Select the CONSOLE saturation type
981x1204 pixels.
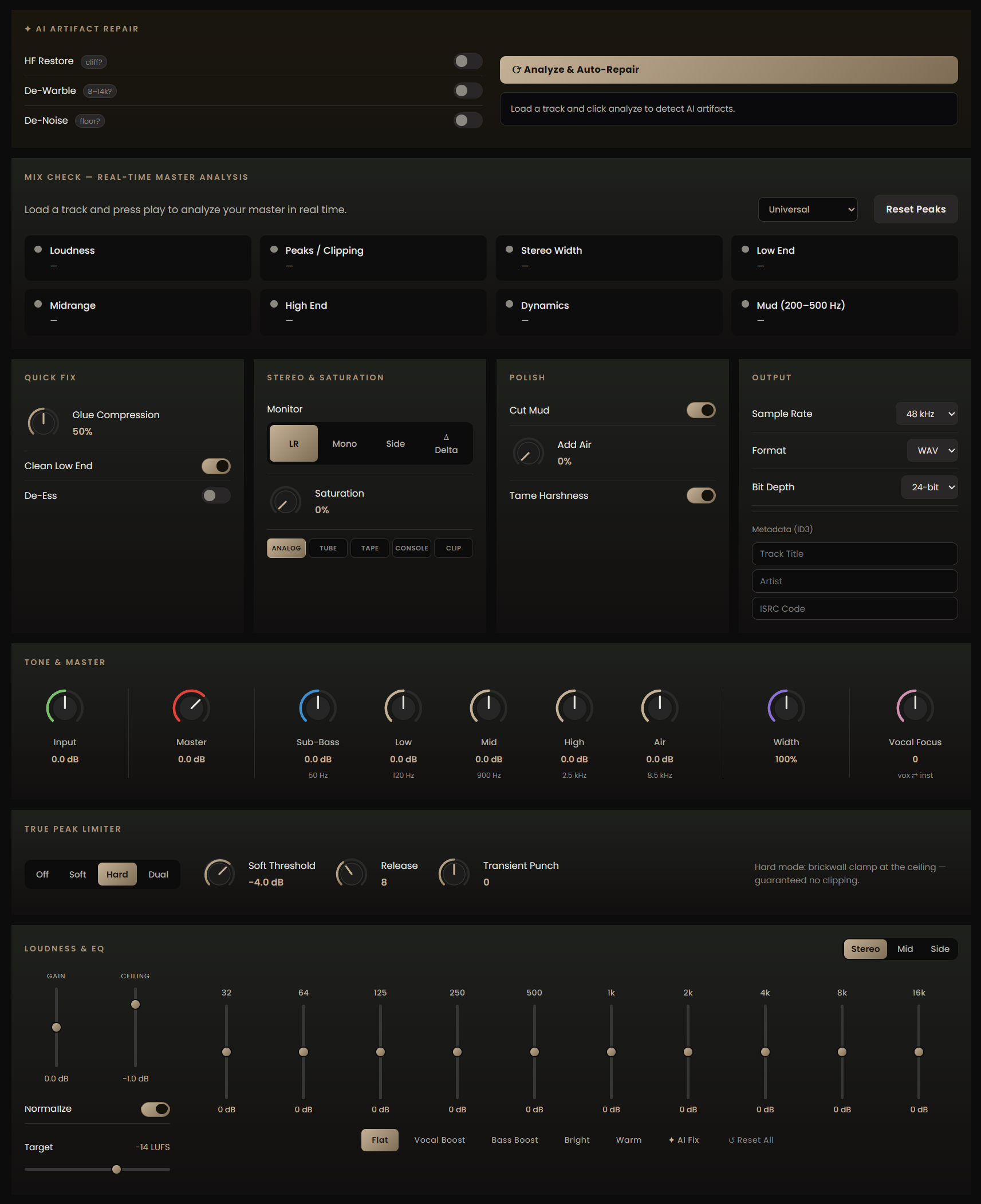coord(412,548)
